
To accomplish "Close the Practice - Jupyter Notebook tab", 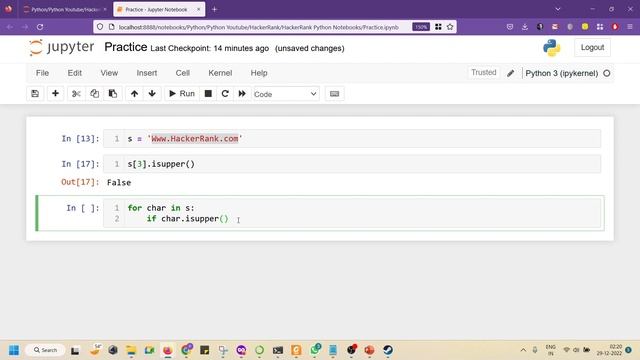I will pyautogui.click(x=199, y=9).
